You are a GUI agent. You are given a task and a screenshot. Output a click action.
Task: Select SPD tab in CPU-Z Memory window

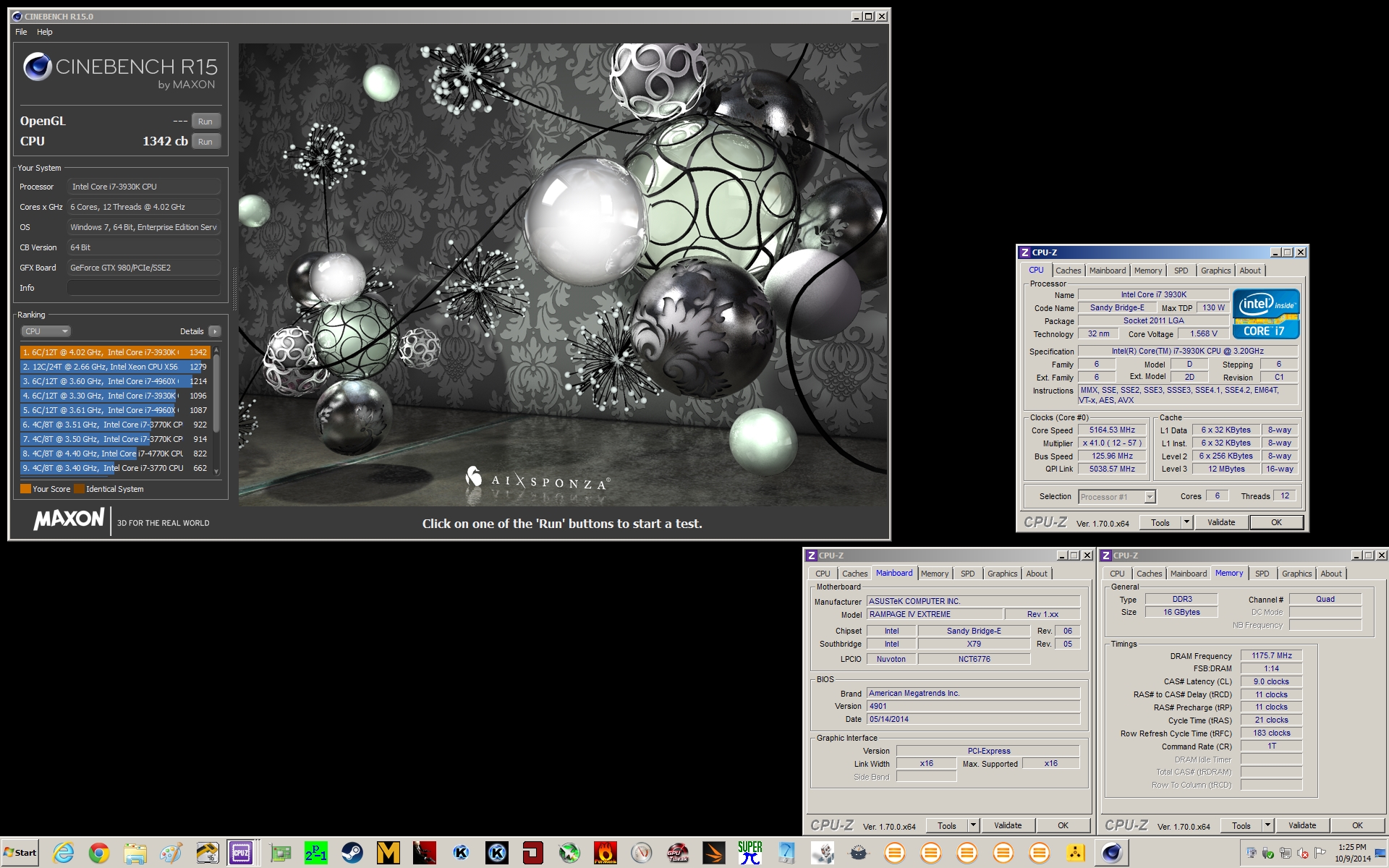pyautogui.click(x=1262, y=574)
